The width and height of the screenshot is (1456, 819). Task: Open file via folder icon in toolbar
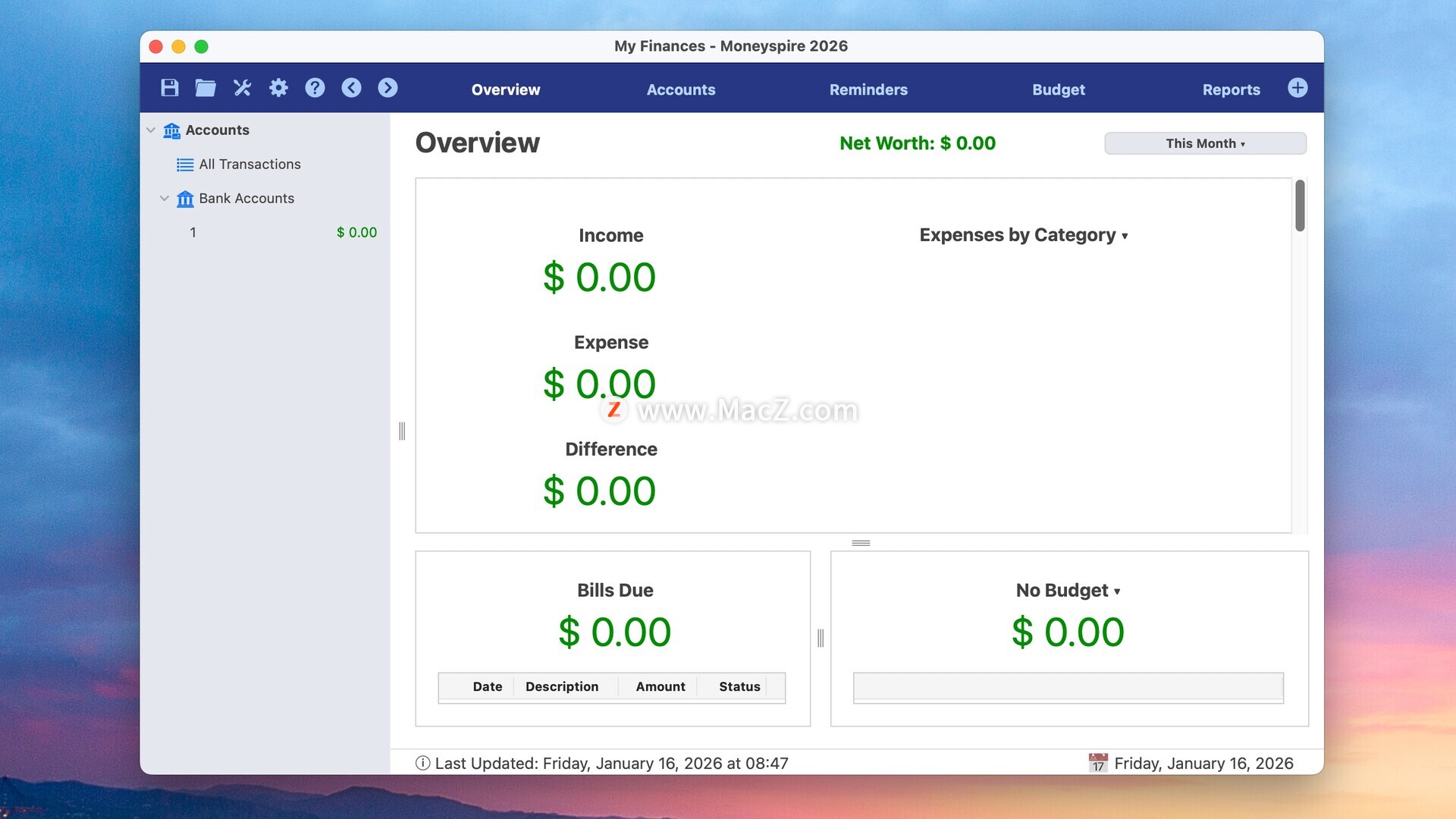(x=206, y=88)
